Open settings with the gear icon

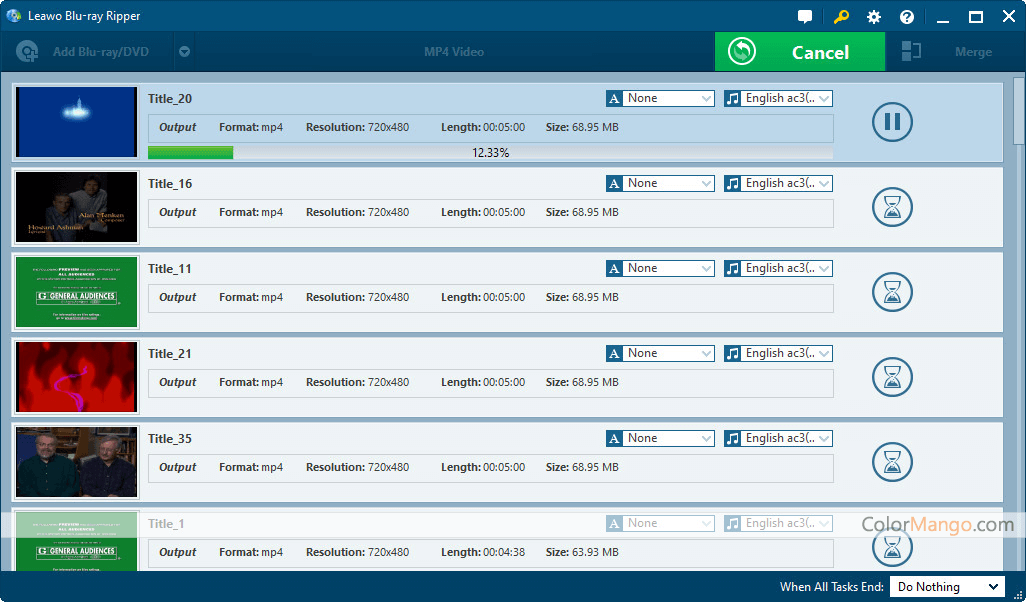(x=874, y=17)
